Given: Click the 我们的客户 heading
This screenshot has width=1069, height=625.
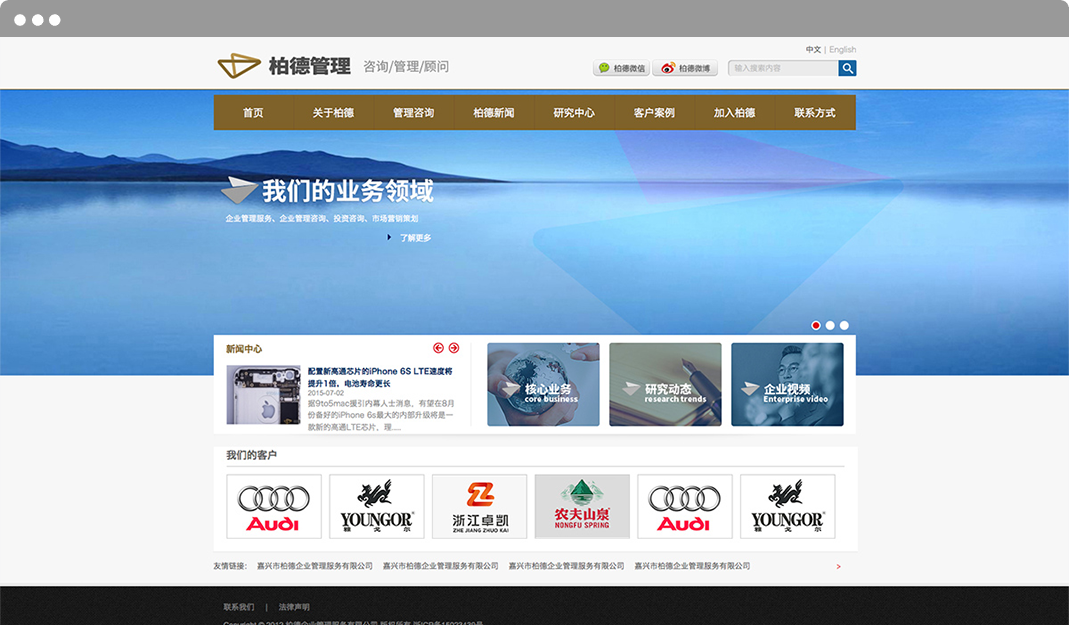Looking at the screenshot, I should tap(252, 455).
